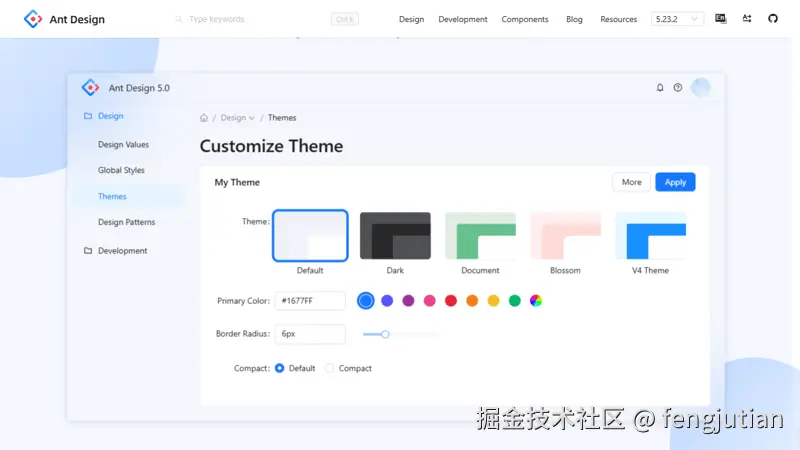Image resolution: width=800 pixels, height=450 pixels.
Task: Click the search magnifier icon
Action: point(179,19)
